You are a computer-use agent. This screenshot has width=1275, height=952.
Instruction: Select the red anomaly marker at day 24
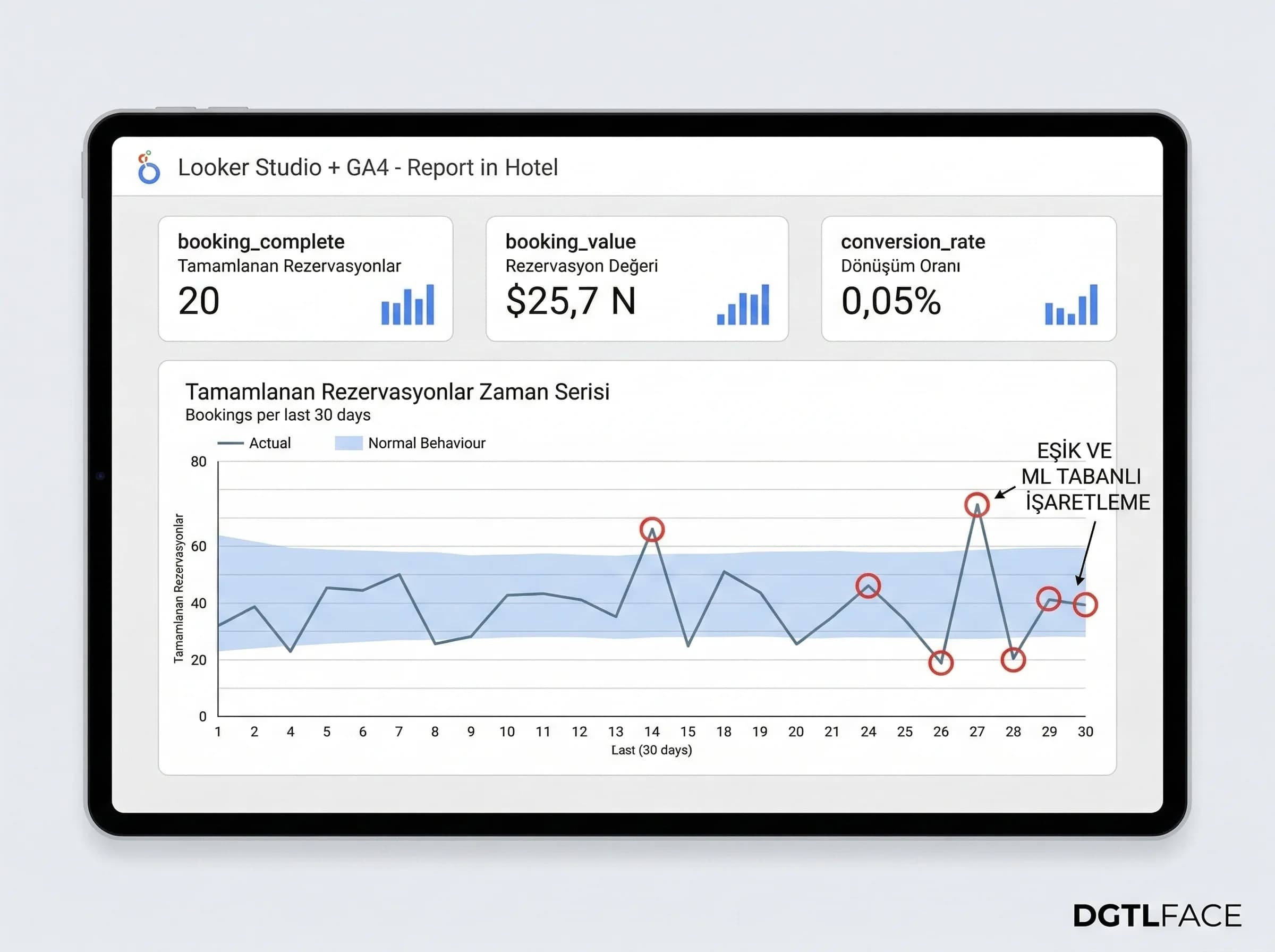(x=868, y=586)
